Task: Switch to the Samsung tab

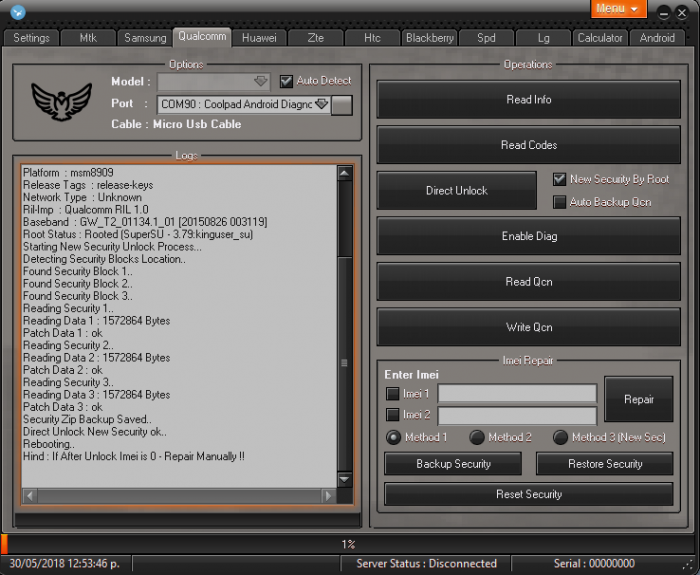Action: (145, 38)
